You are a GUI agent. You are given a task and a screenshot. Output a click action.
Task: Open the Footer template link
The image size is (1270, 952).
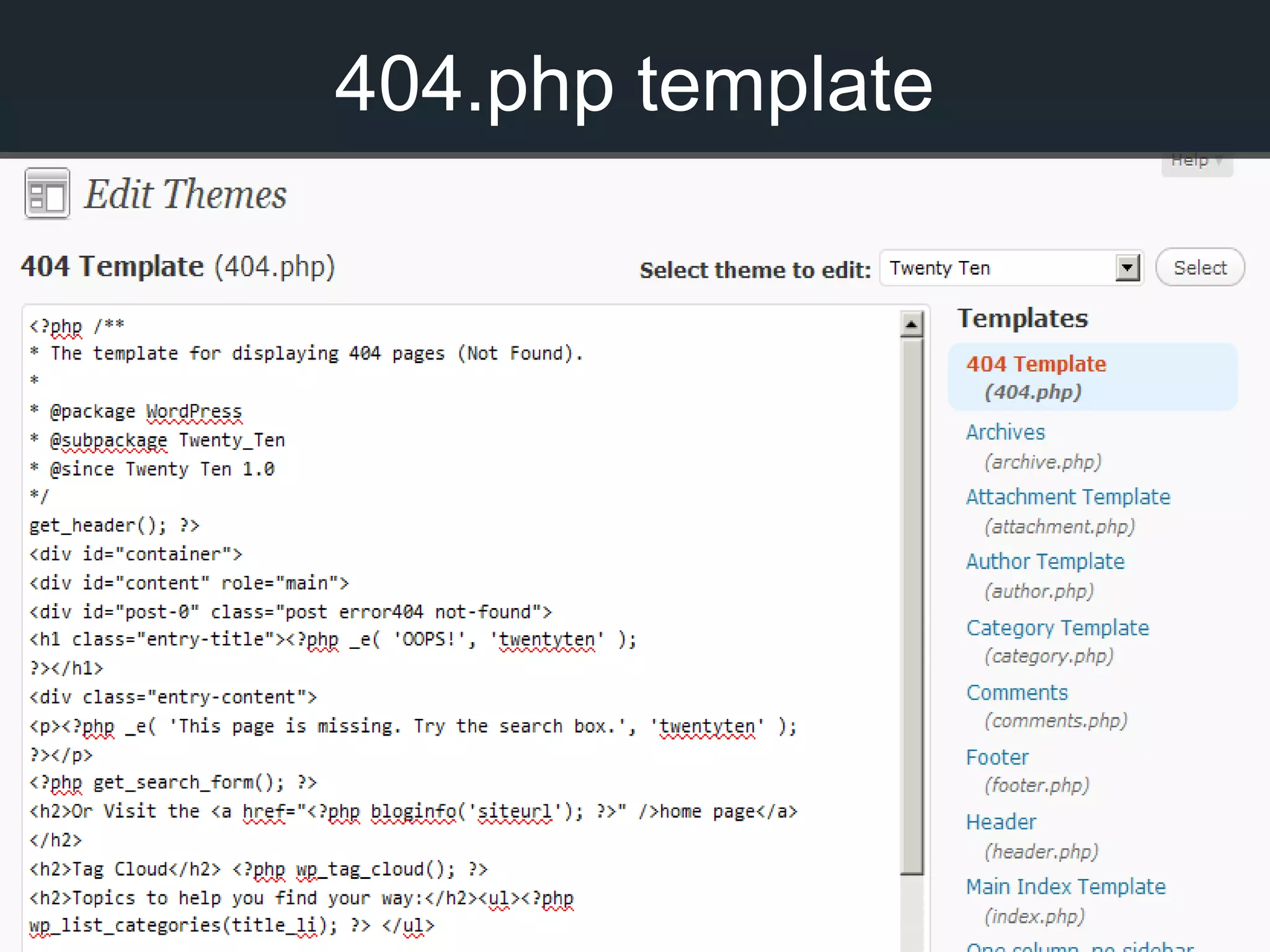pos(997,757)
